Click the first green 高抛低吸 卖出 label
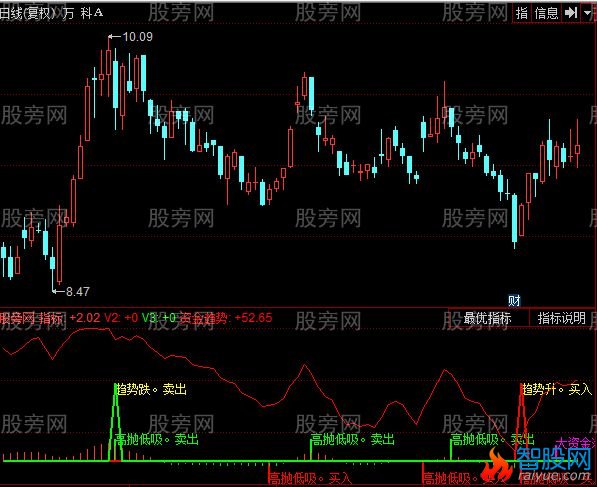 coord(157,440)
